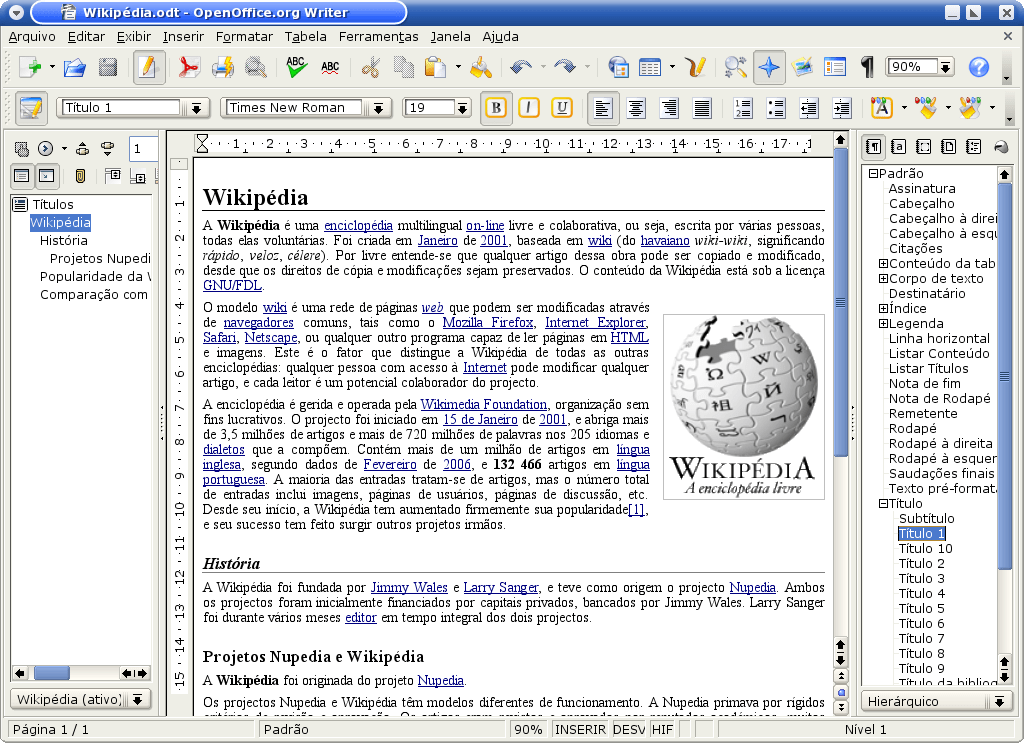Screen dimensions: 1024x743
Task: Open the Ferramentas menu
Action: (378, 36)
